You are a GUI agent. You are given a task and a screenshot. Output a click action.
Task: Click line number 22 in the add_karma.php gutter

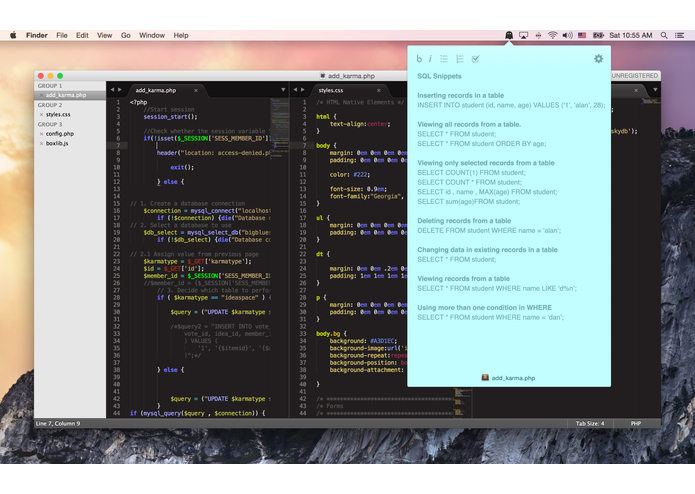coord(117,254)
